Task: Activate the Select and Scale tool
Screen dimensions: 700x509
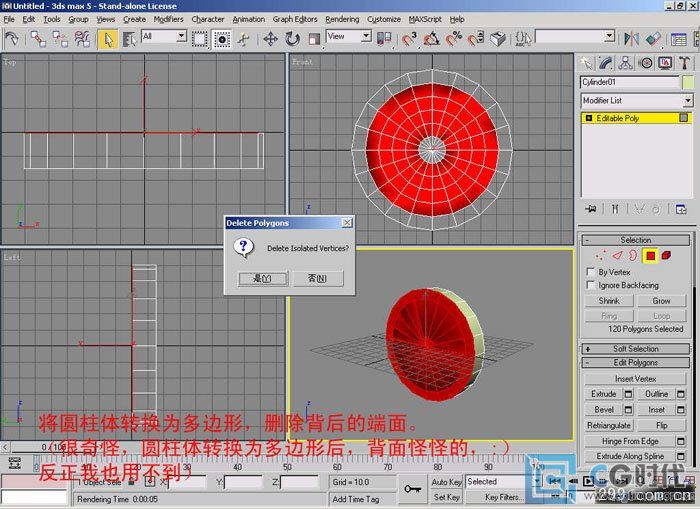Action: pos(314,39)
